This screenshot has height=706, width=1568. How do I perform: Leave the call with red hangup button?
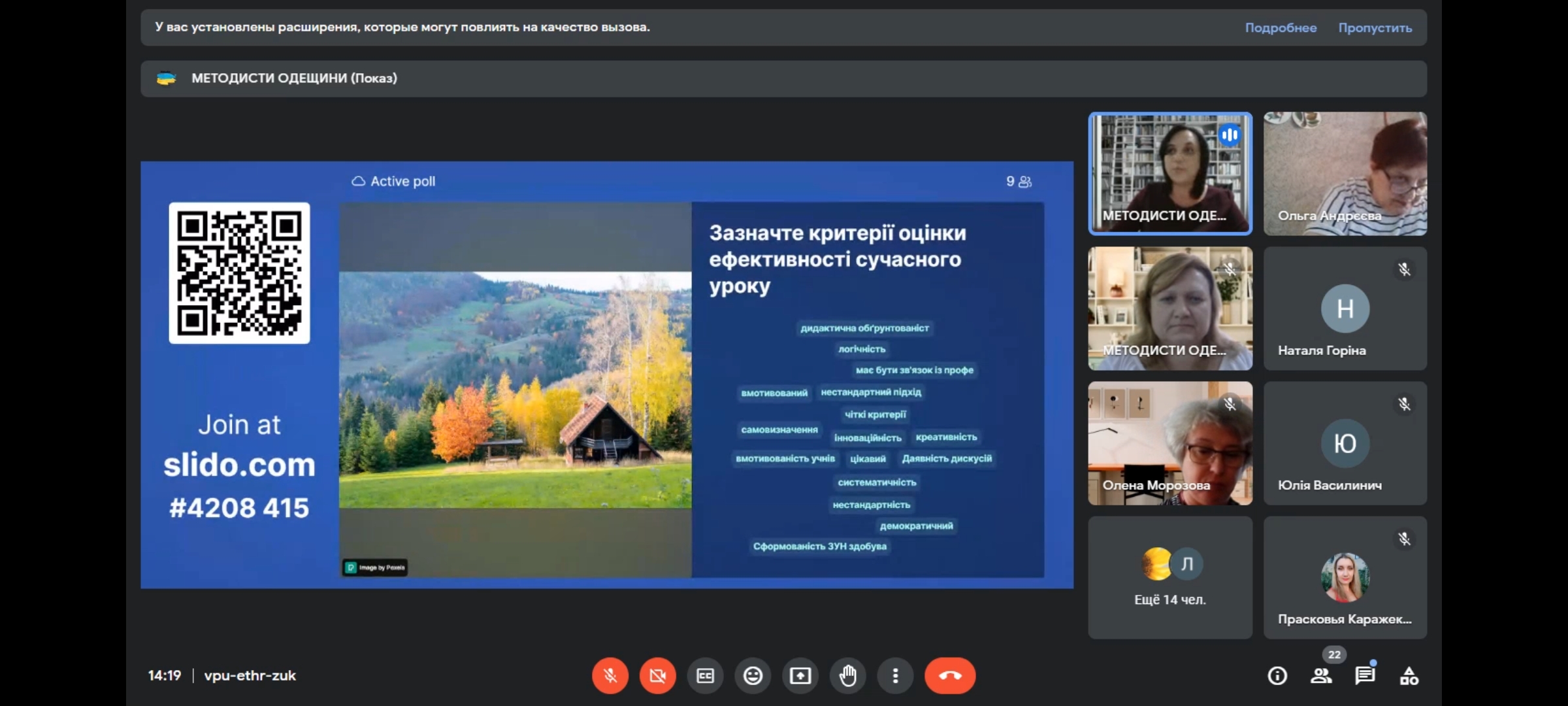click(x=950, y=675)
